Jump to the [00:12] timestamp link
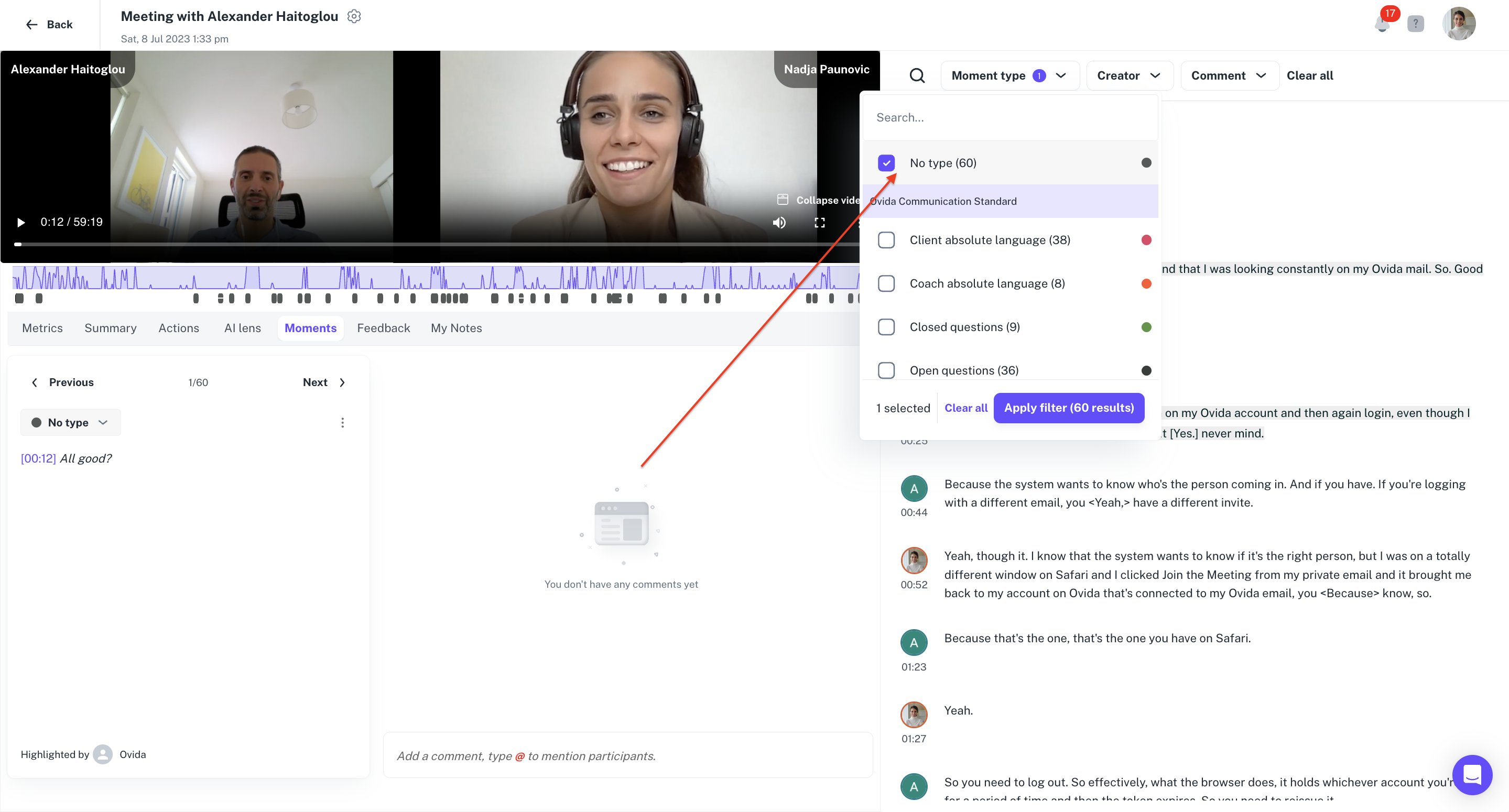Viewport: 1509px width, 812px height. click(38, 458)
